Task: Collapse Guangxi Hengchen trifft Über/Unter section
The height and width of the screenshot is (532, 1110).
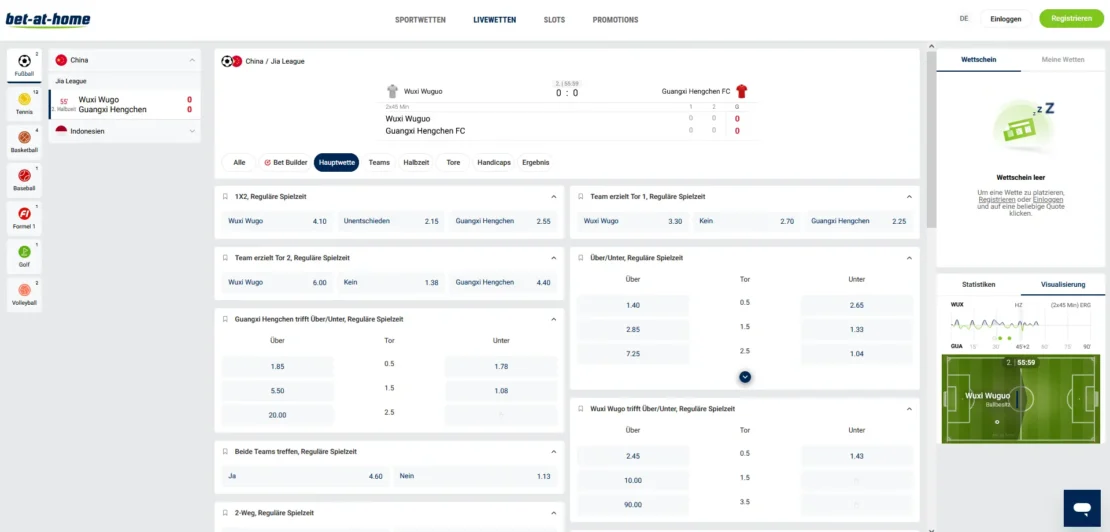Action: 554,319
